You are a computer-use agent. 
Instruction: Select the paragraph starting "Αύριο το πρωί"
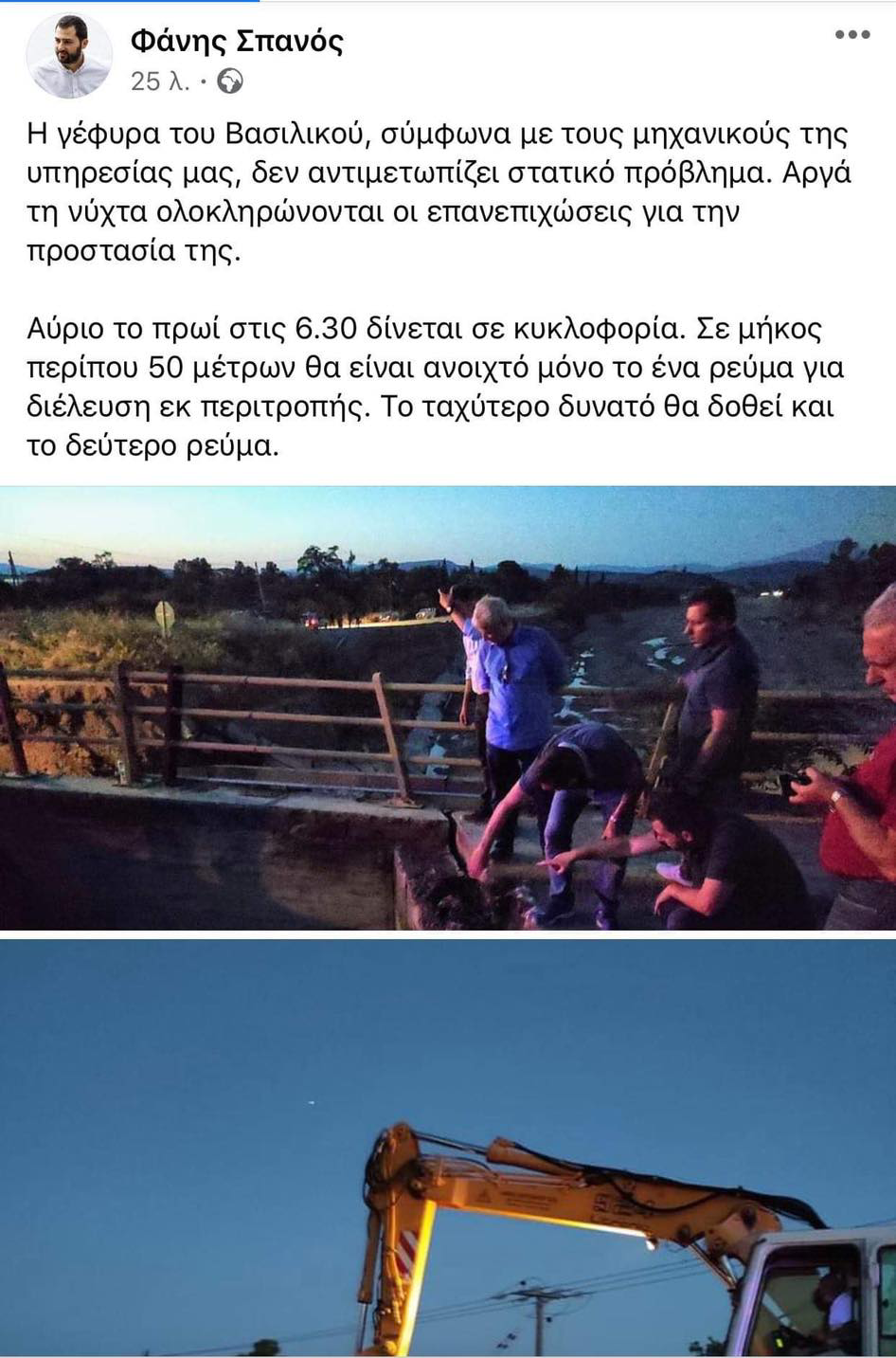[436, 387]
